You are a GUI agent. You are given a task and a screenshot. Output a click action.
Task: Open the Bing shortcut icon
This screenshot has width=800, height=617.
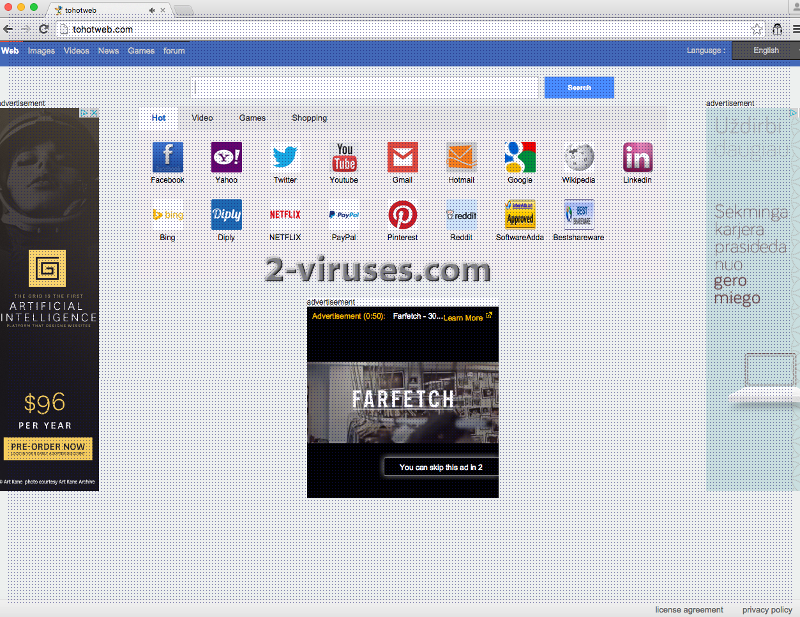point(167,215)
